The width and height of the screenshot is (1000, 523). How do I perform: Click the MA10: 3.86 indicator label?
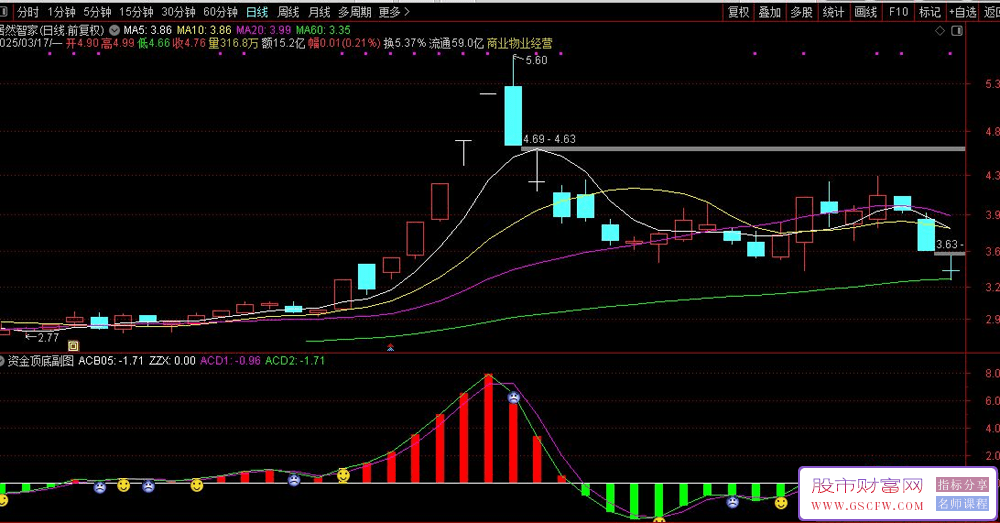204,30
